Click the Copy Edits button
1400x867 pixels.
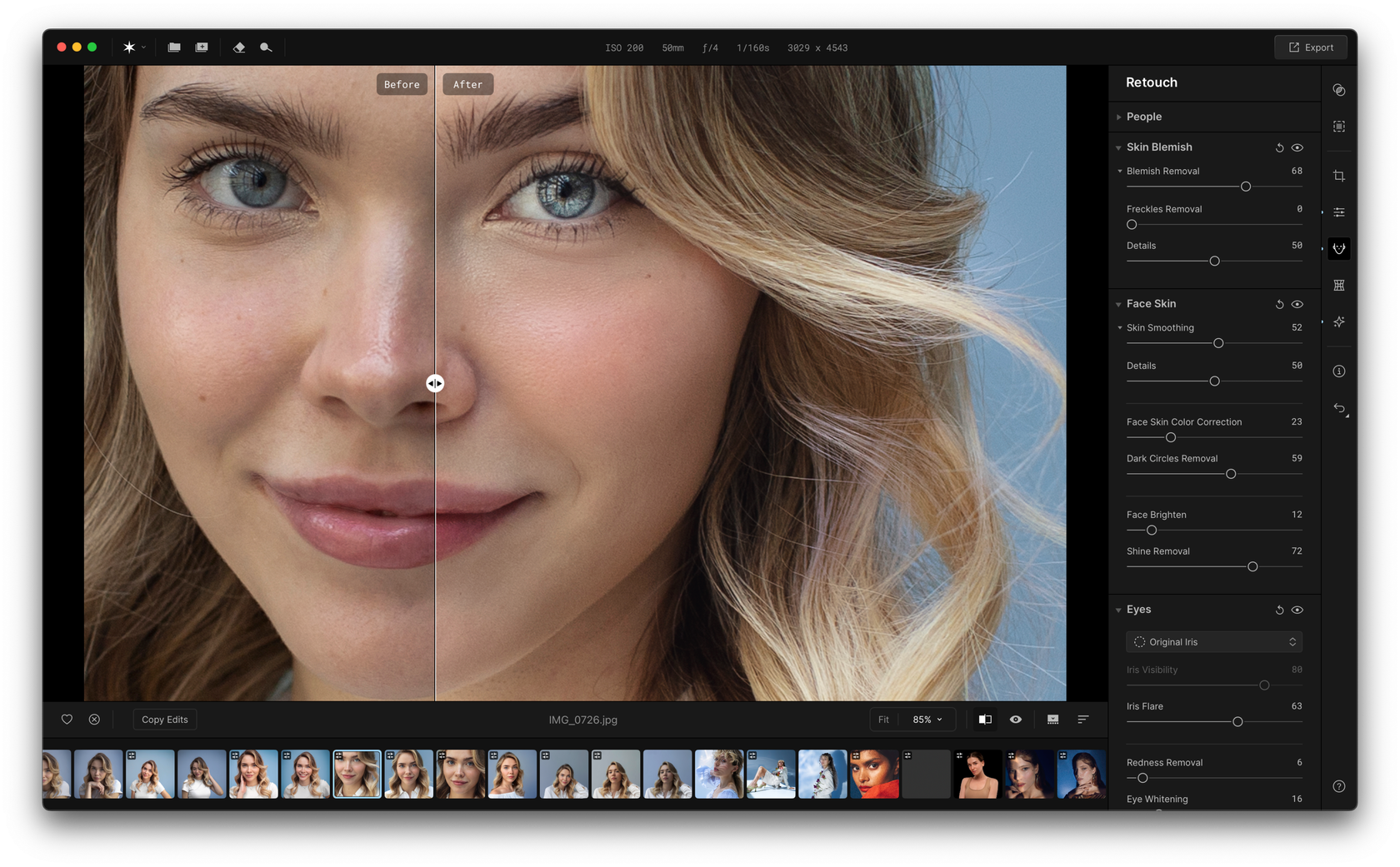click(x=165, y=719)
